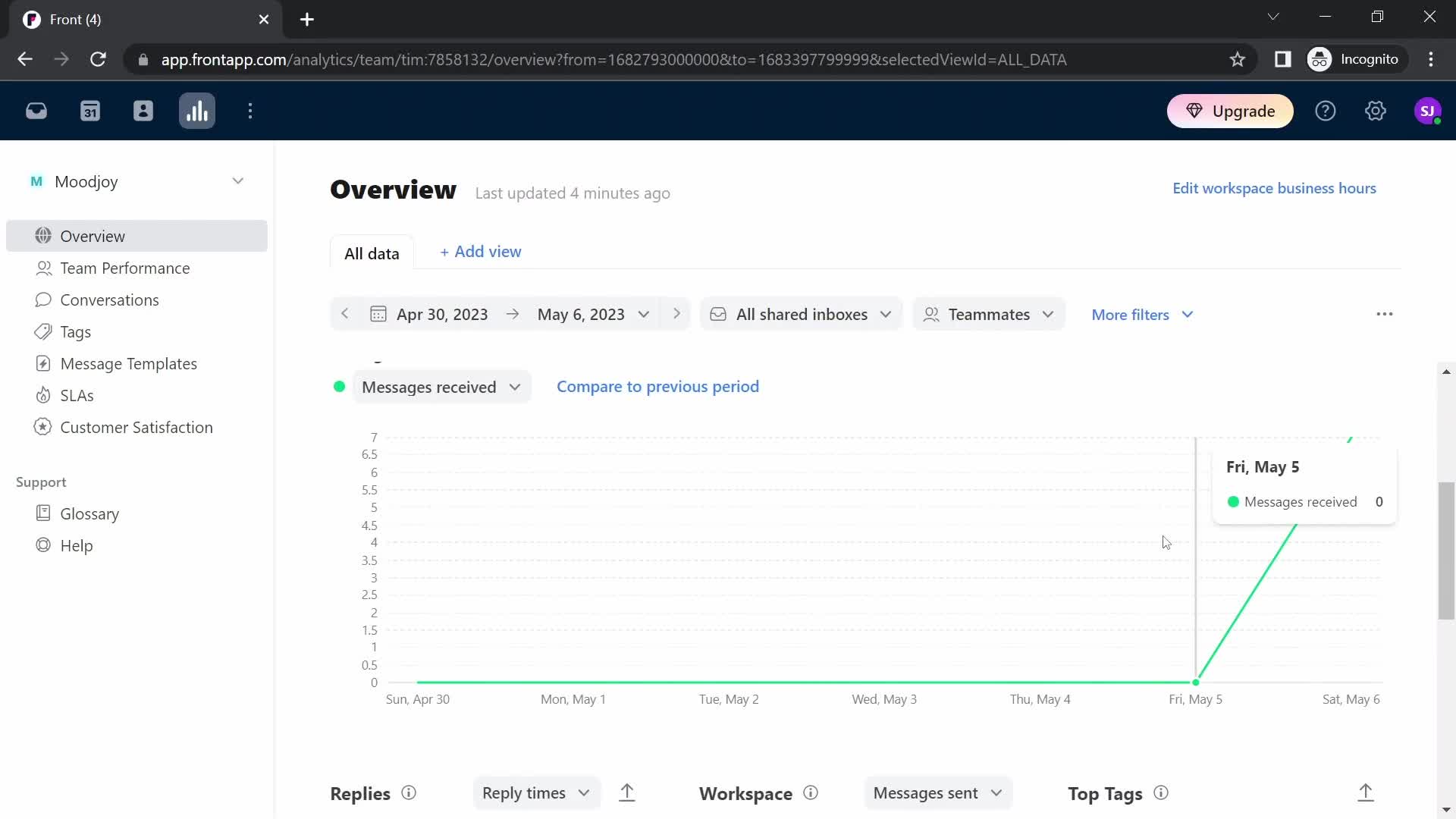Navigate to previous date period
Viewport: 1456px width, 819px height.
click(x=345, y=314)
